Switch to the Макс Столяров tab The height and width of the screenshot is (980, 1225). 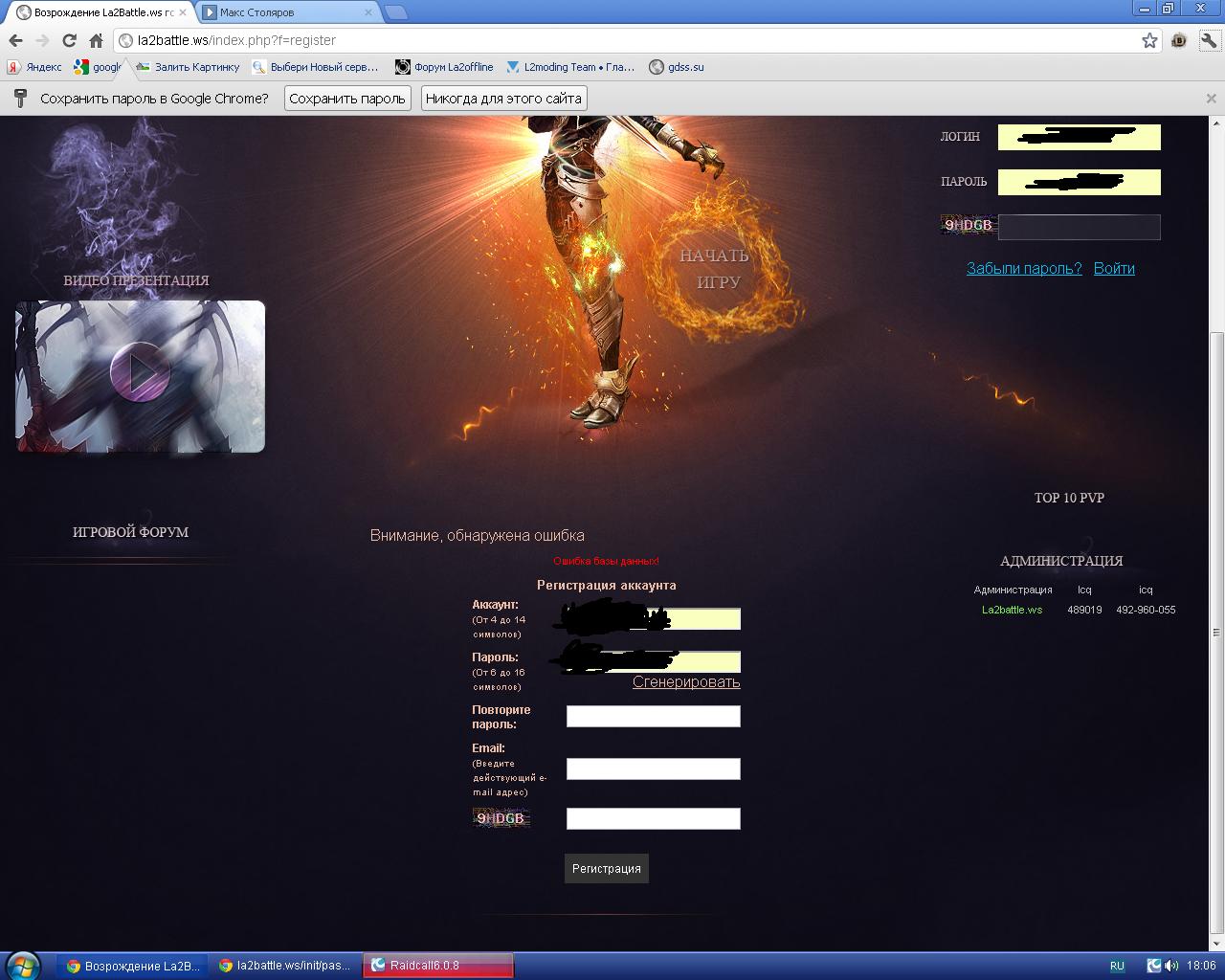[287, 12]
